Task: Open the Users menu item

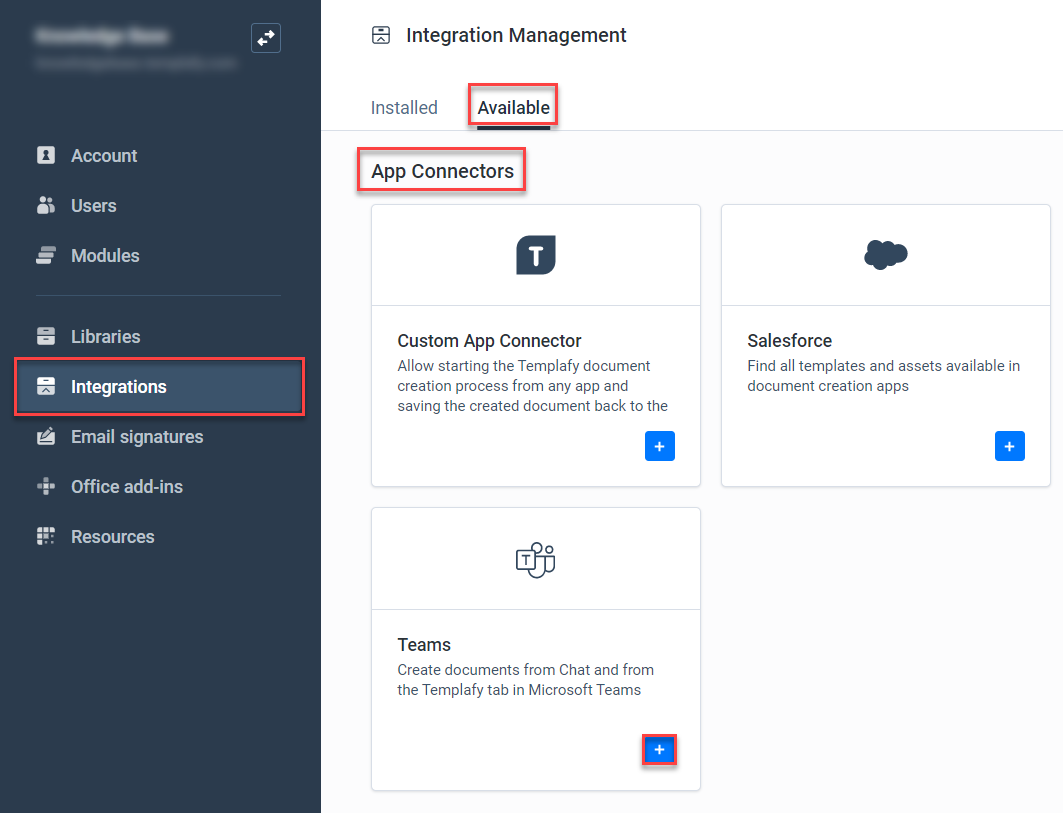Action: pyautogui.click(x=94, y=206)
